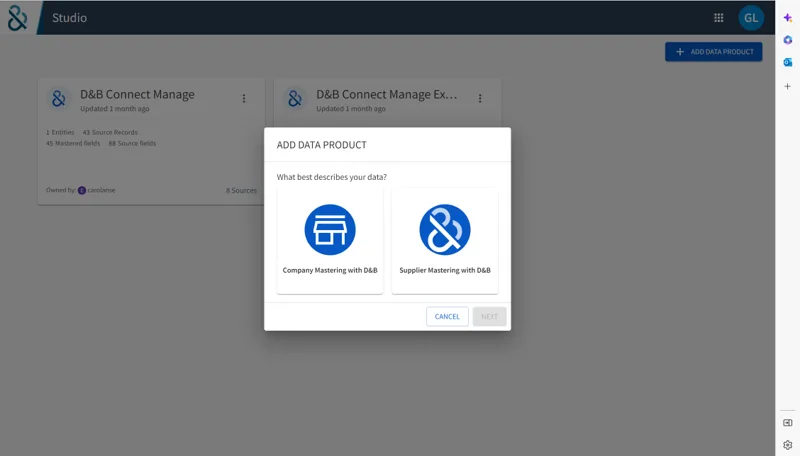Click the NEXT button in dialog
The image size is (800, 456).
point(489,317)
